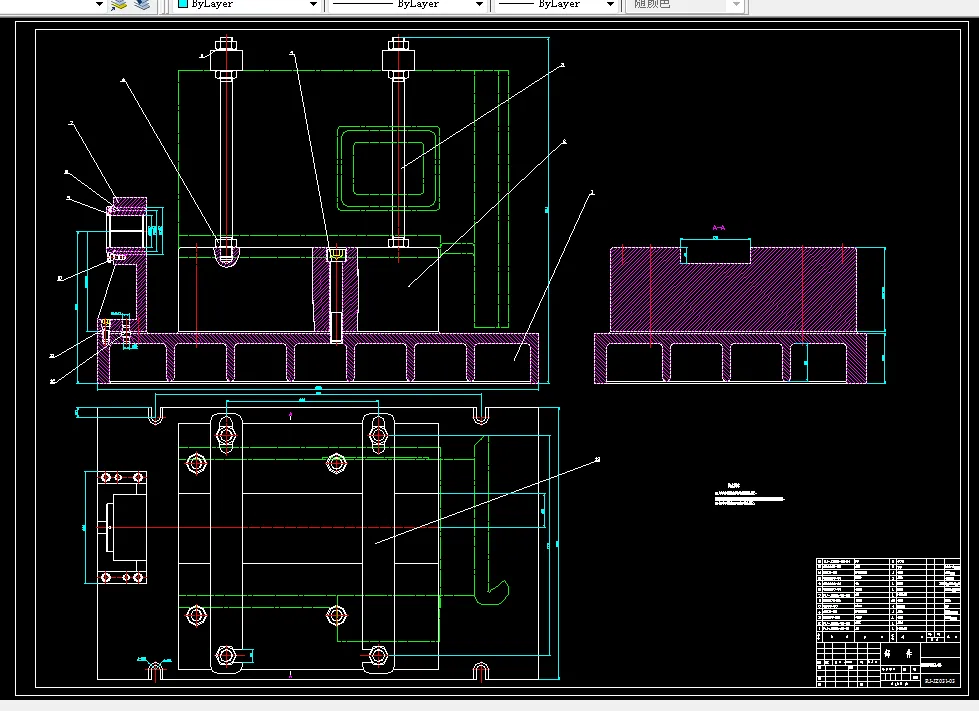Select the green hook-shaped outline in plan view
The image size is (979, 711).
pos(491,520)
